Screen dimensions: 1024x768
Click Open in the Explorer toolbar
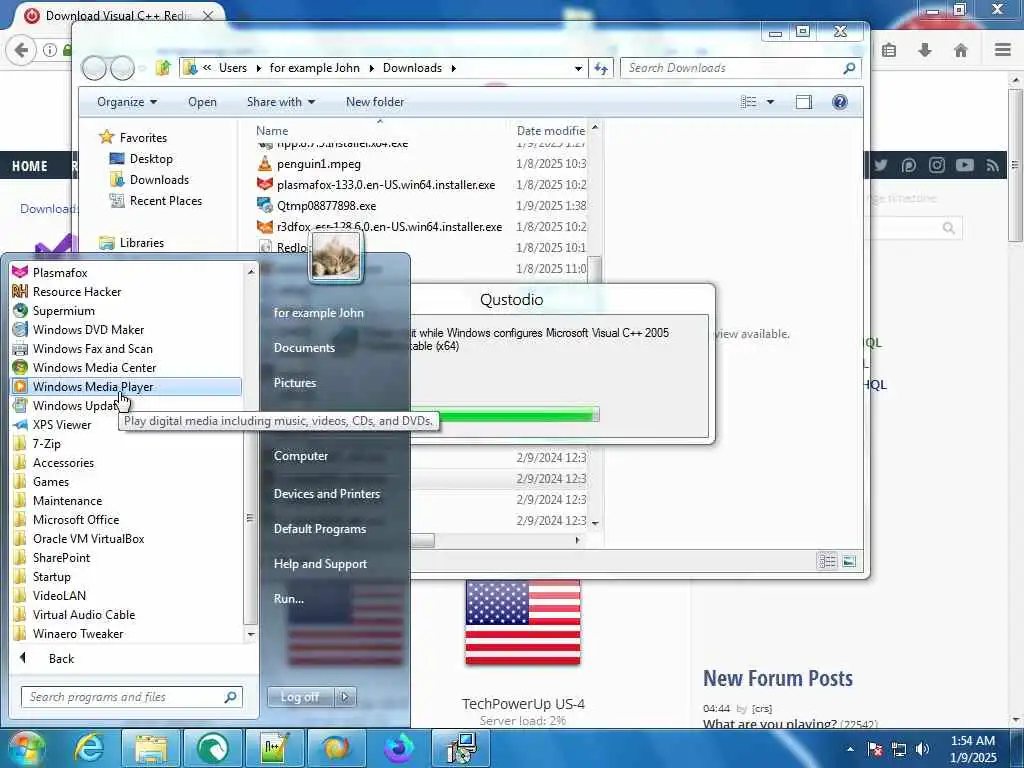[202, 102]
